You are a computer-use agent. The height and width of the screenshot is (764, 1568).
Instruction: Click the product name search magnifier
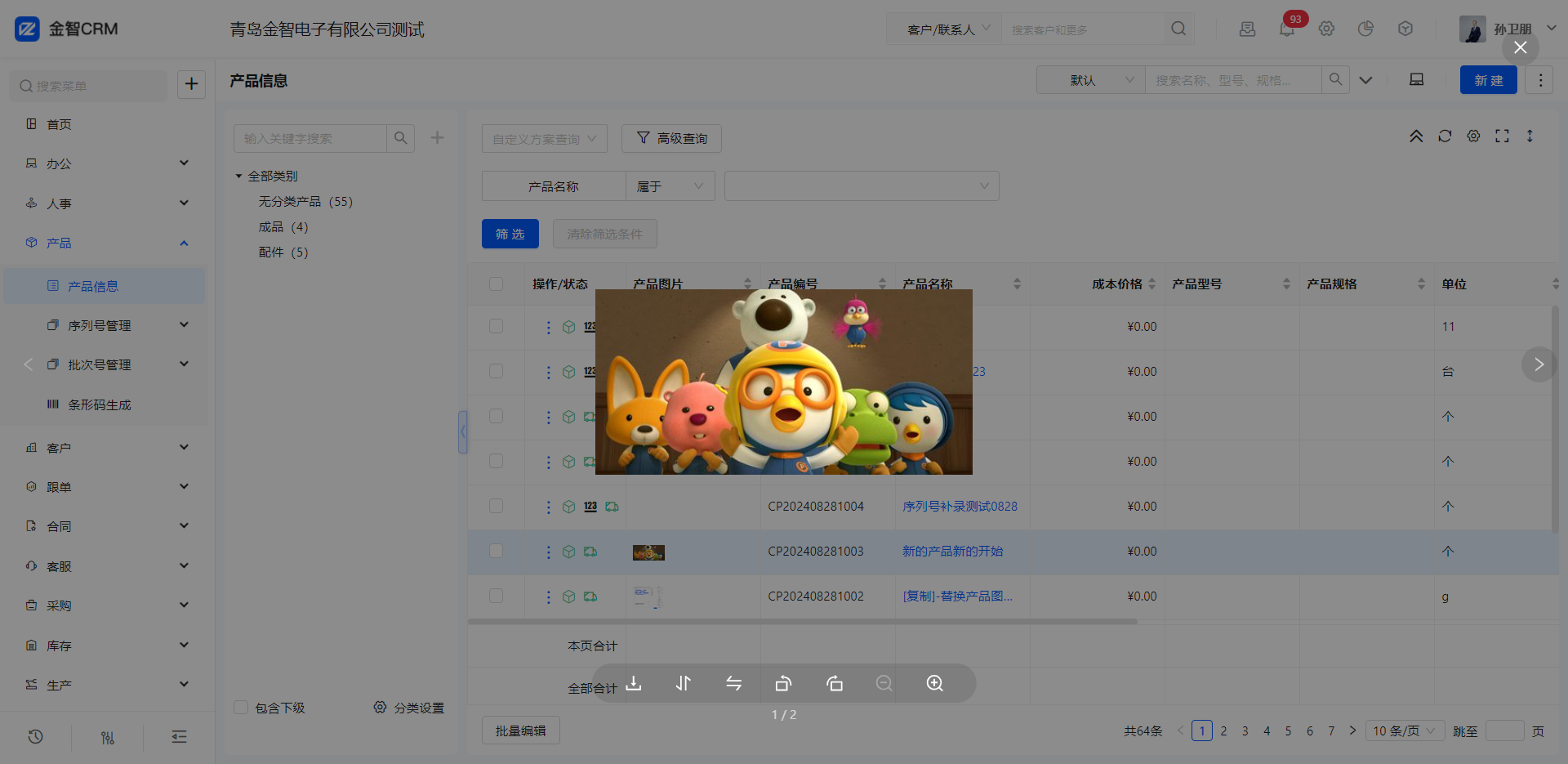[1336, 79]
